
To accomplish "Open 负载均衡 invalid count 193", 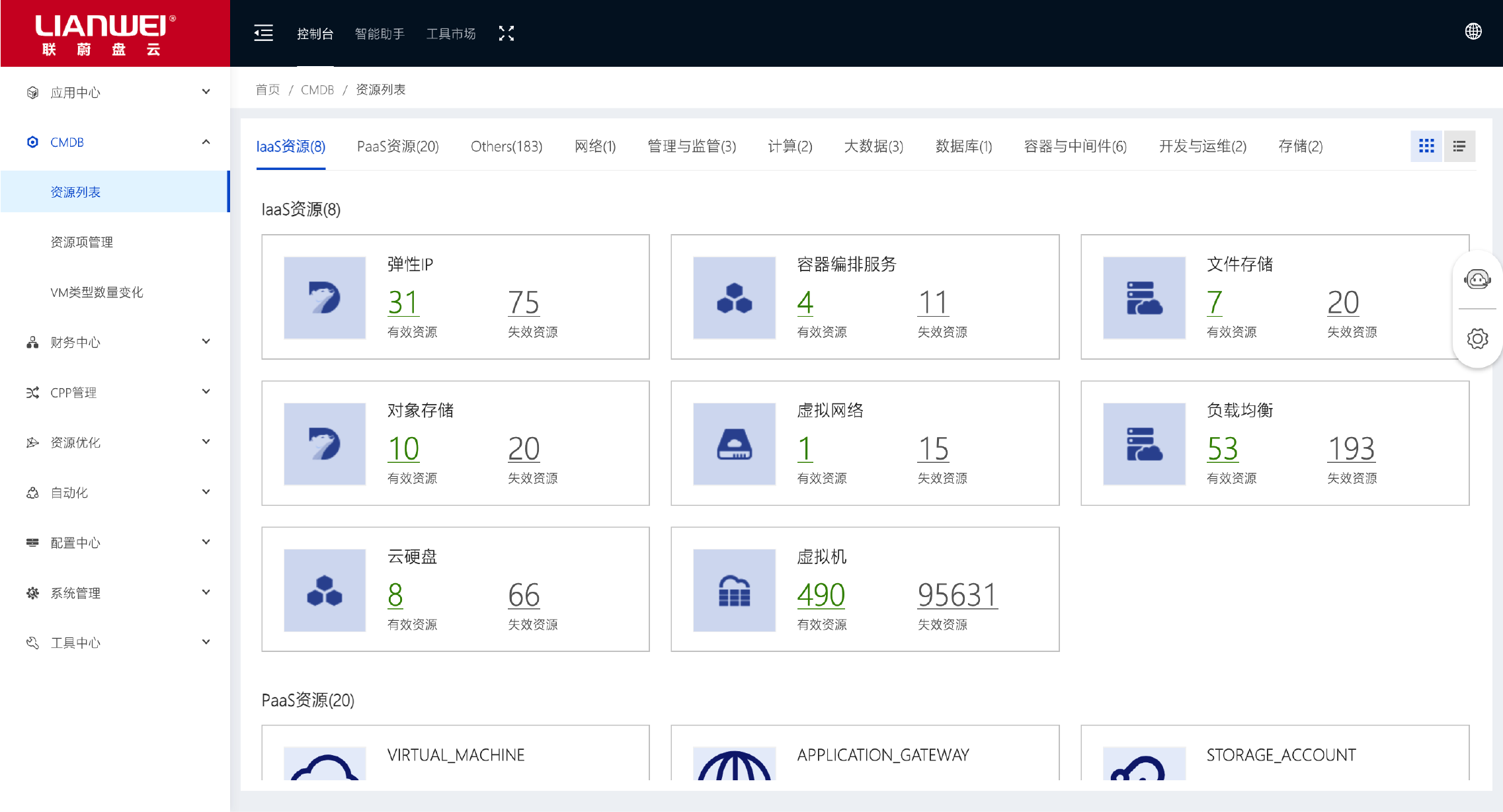I will [1351, 449].
